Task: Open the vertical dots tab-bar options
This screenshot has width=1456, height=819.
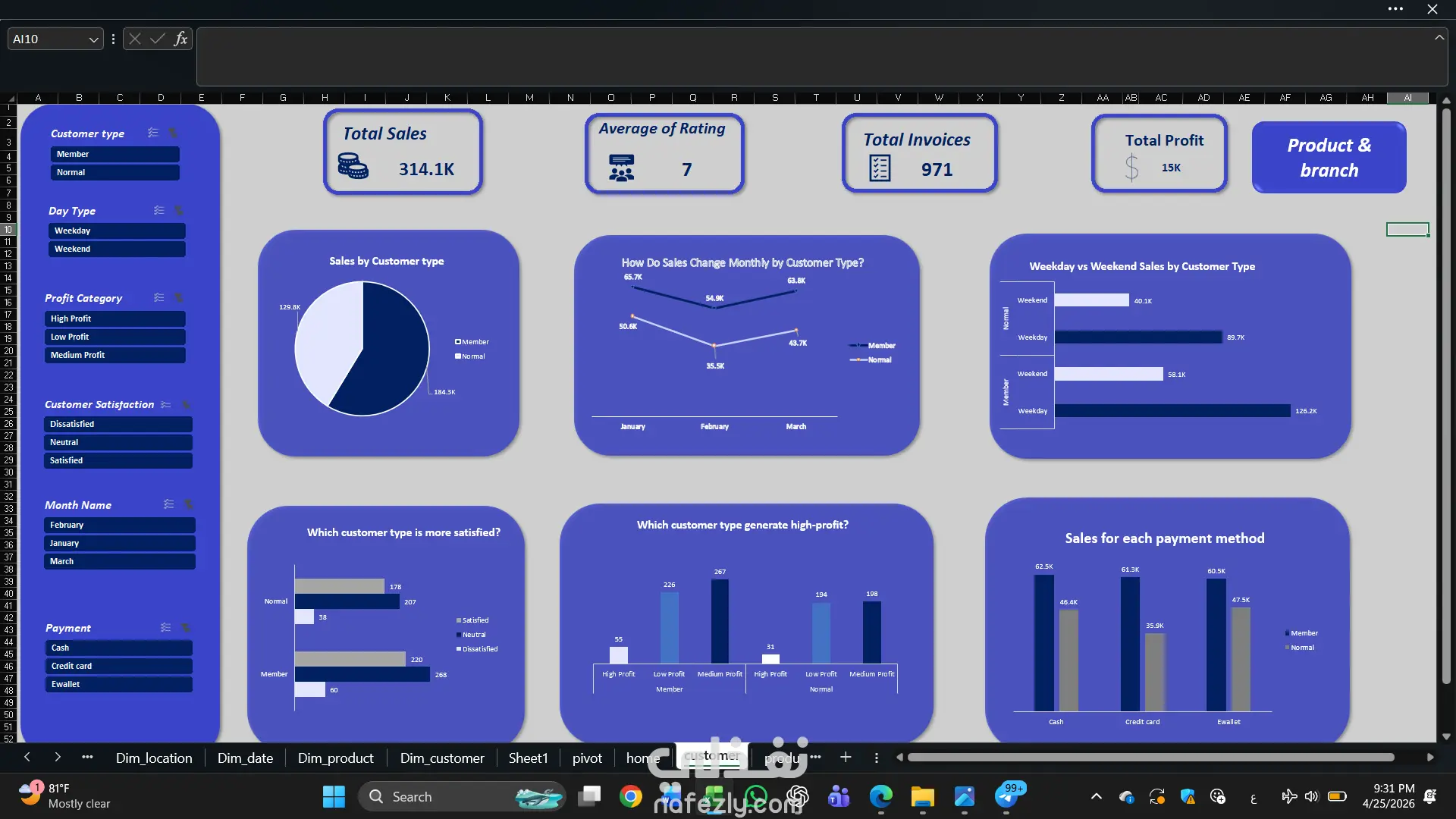Action: [876, 757]
